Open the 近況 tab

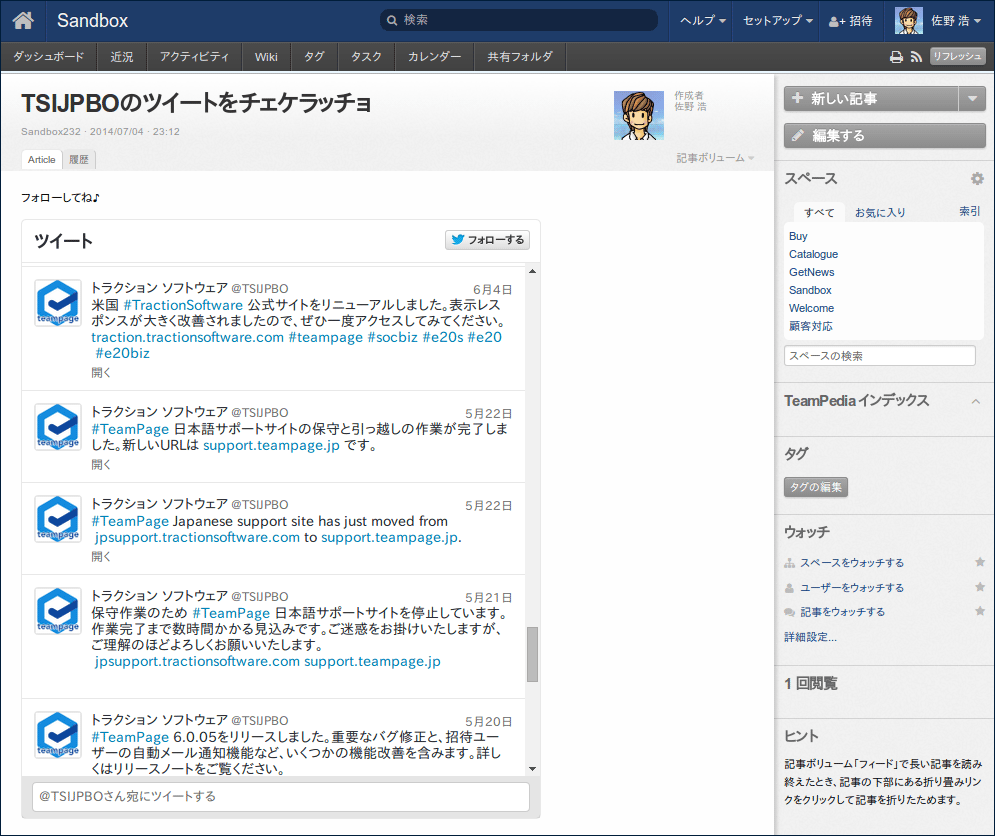pyautogui.click(x=122, y=56)
